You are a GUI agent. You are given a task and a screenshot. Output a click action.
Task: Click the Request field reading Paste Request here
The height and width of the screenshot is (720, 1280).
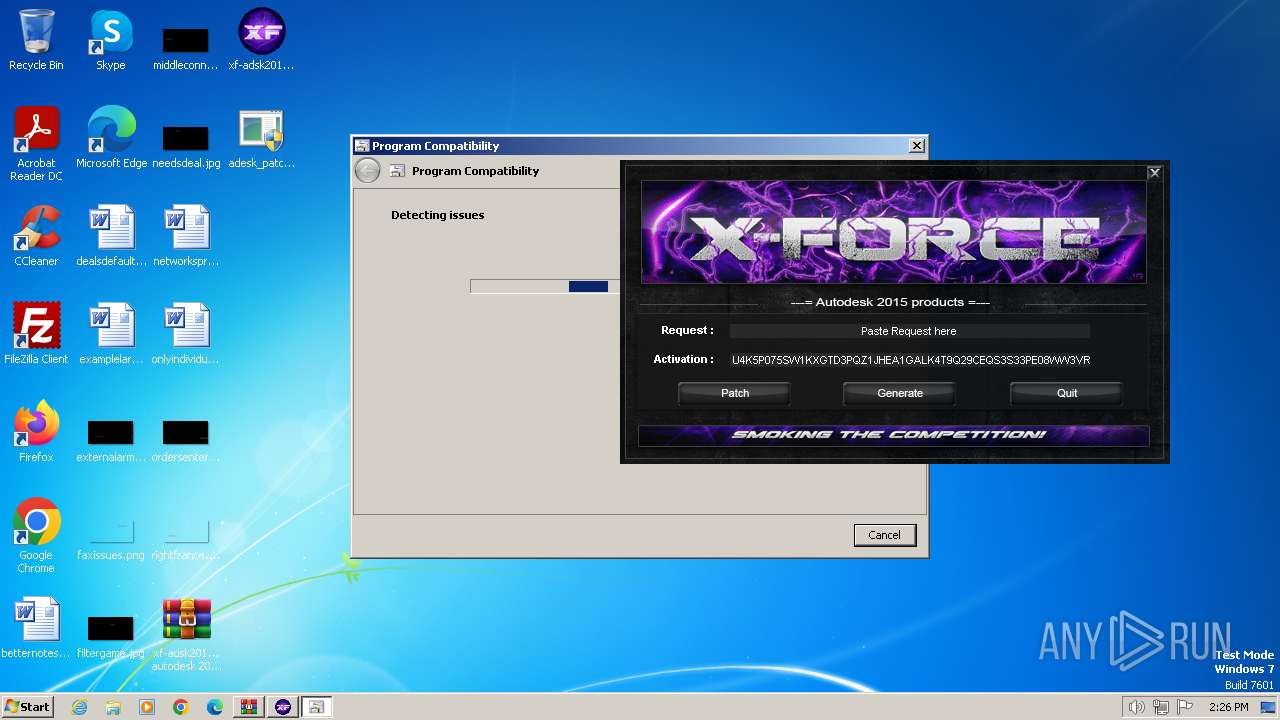(x=909, y=331)
